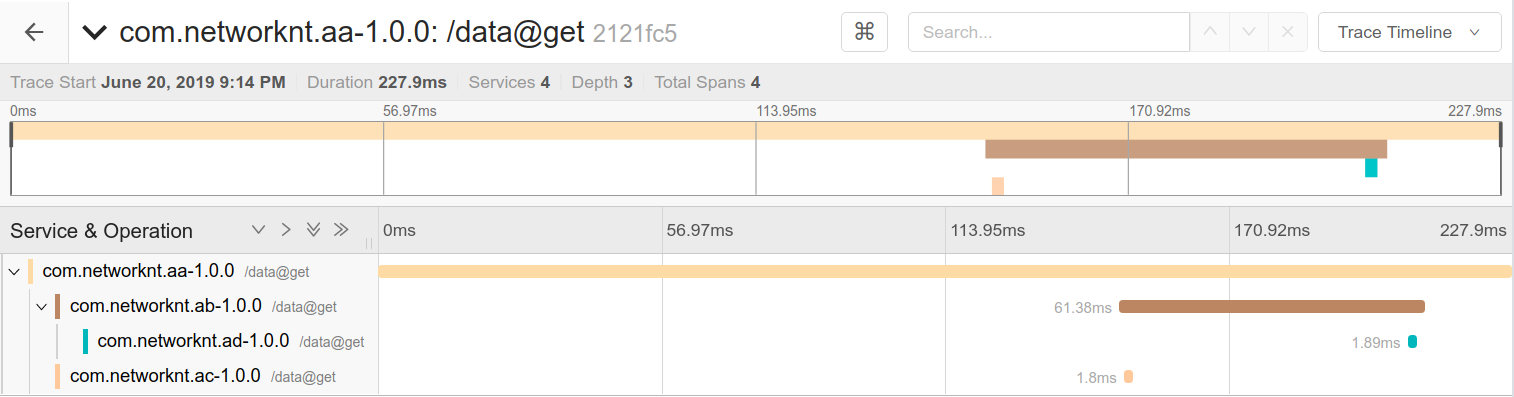
Task: Open the 61.38ms brown span bar
Action: tap(1272, 307)
